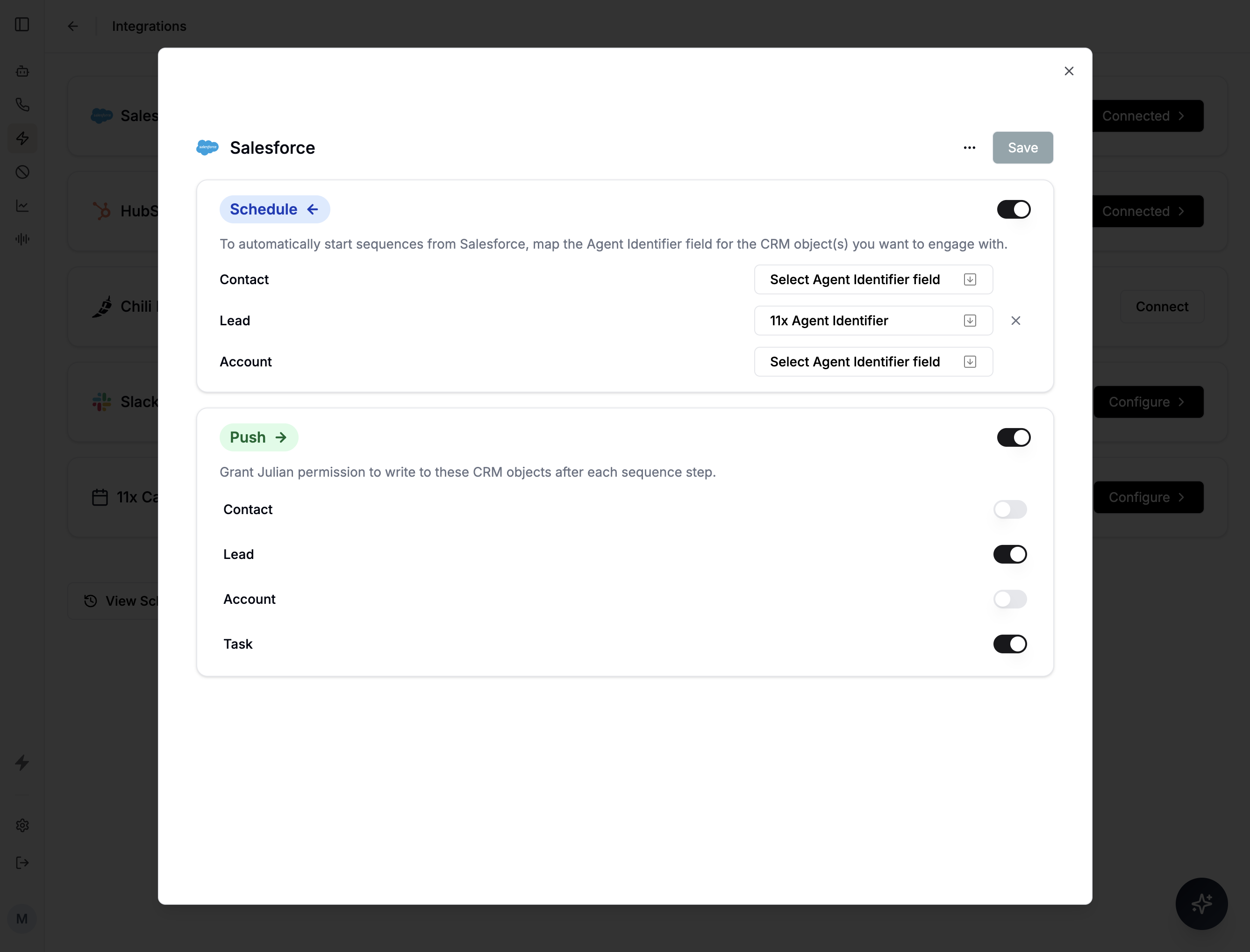Click the Task row label

(238, 644)
